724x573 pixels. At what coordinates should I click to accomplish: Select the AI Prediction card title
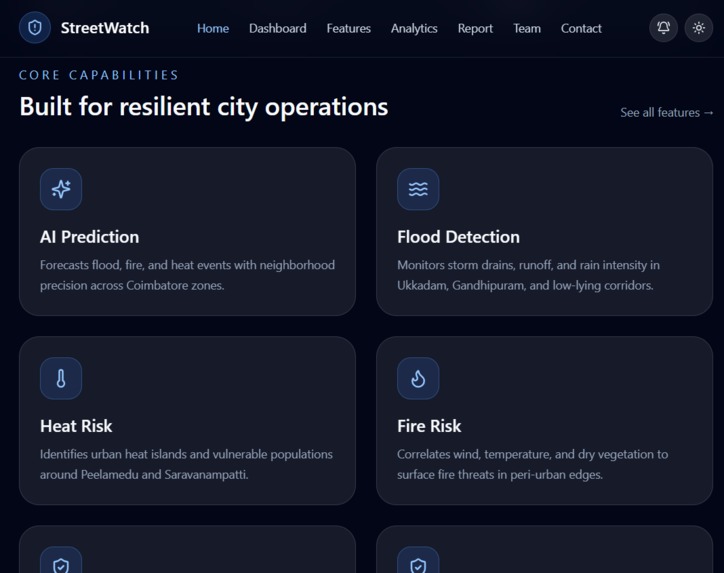pyautogui.click(x=89, y=237)
